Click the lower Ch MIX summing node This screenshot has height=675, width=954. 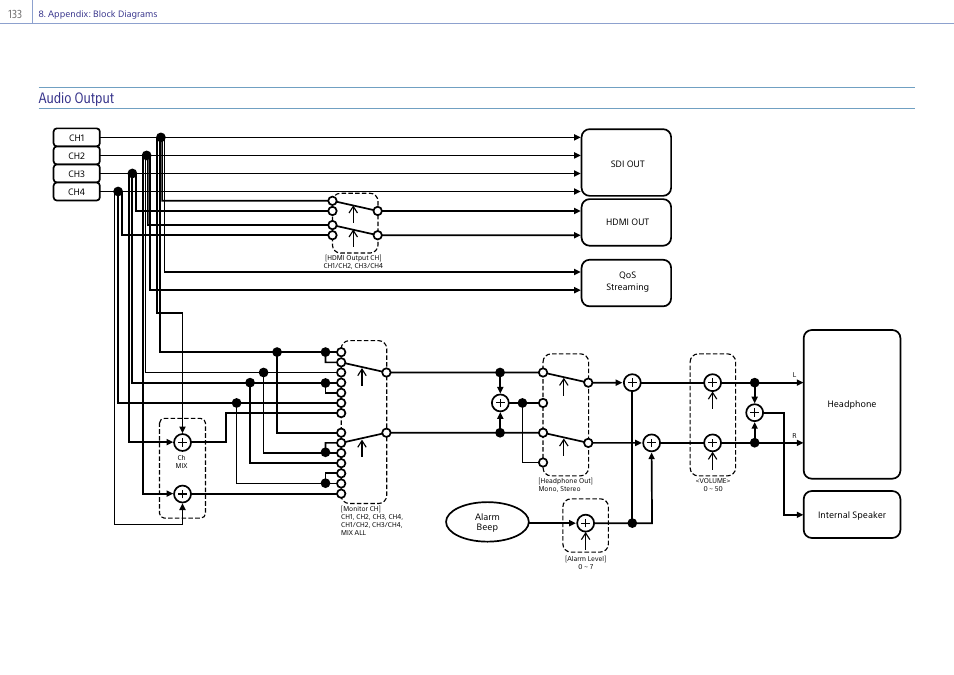(x=183, y=494)
